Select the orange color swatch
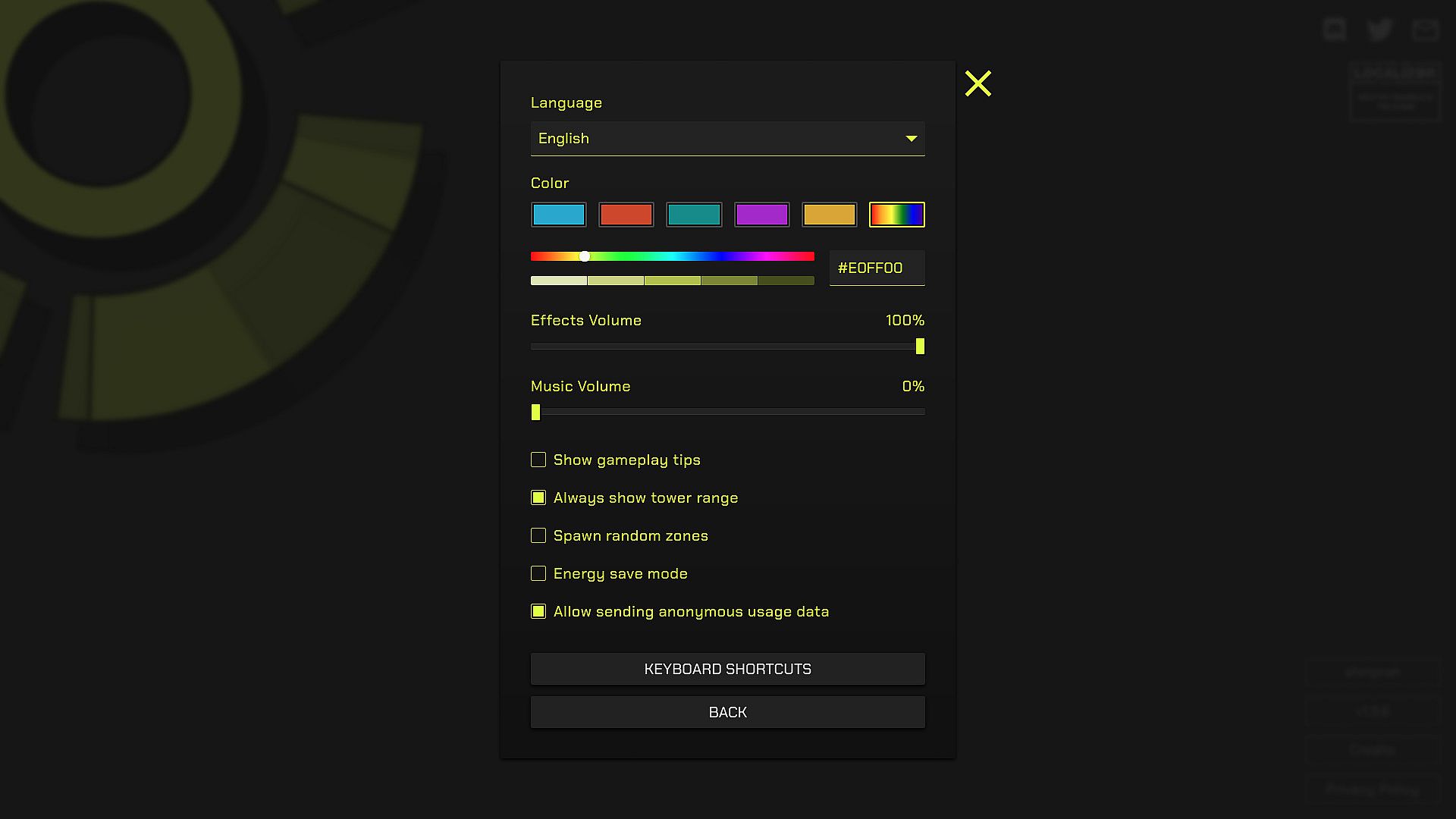Image resolution: width=1456 pixels, height=819 pixels. coord(829,215)
